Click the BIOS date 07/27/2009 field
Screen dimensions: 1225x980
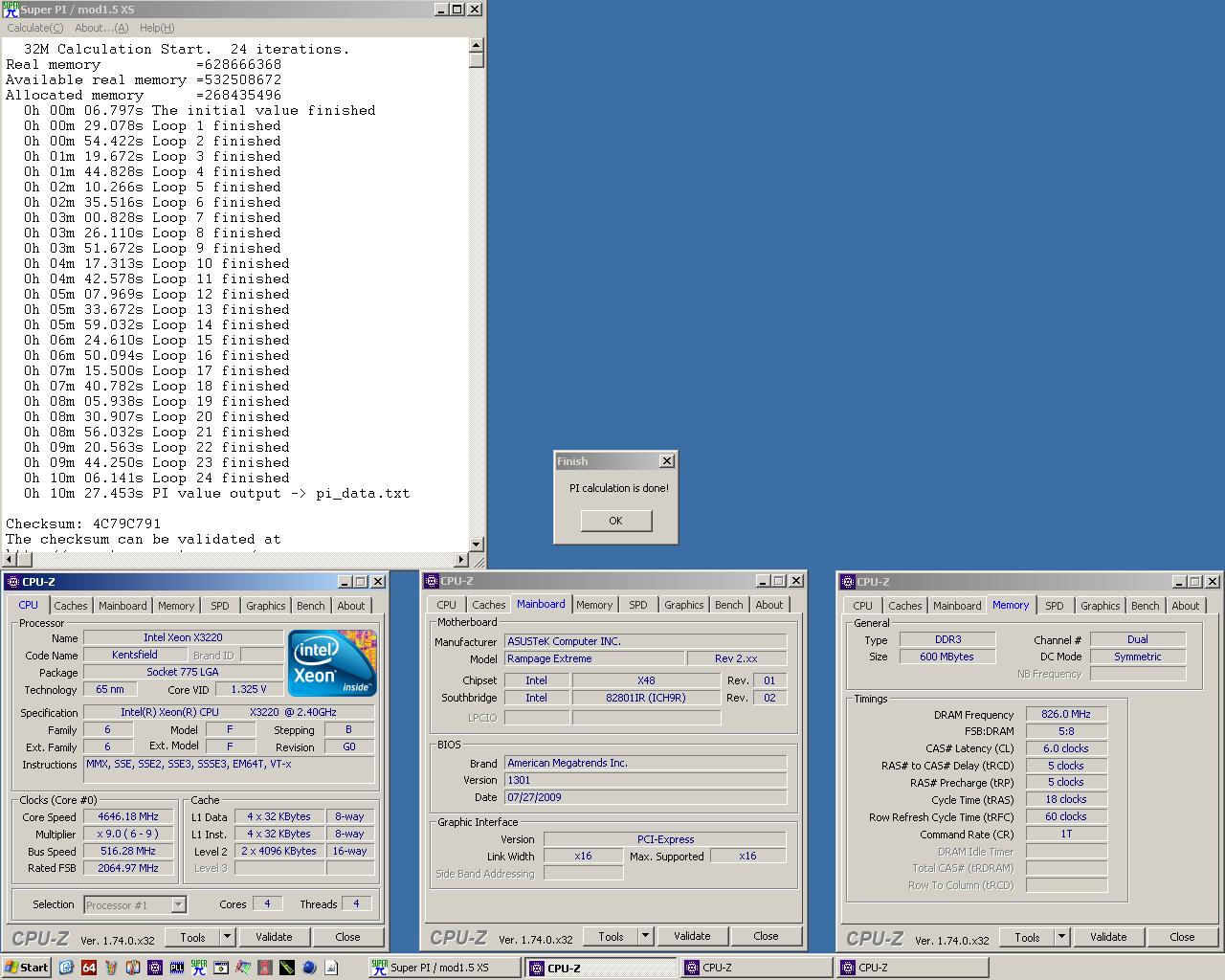646,797
